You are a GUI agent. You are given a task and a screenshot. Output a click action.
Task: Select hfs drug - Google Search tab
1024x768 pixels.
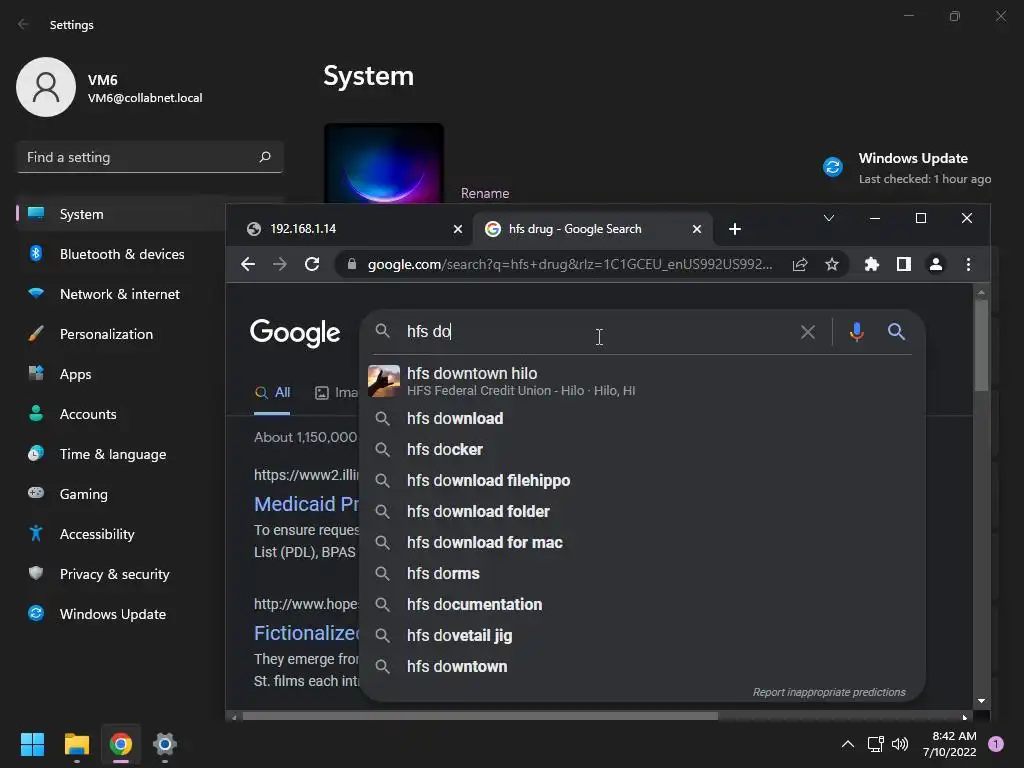tap(592, 229)
